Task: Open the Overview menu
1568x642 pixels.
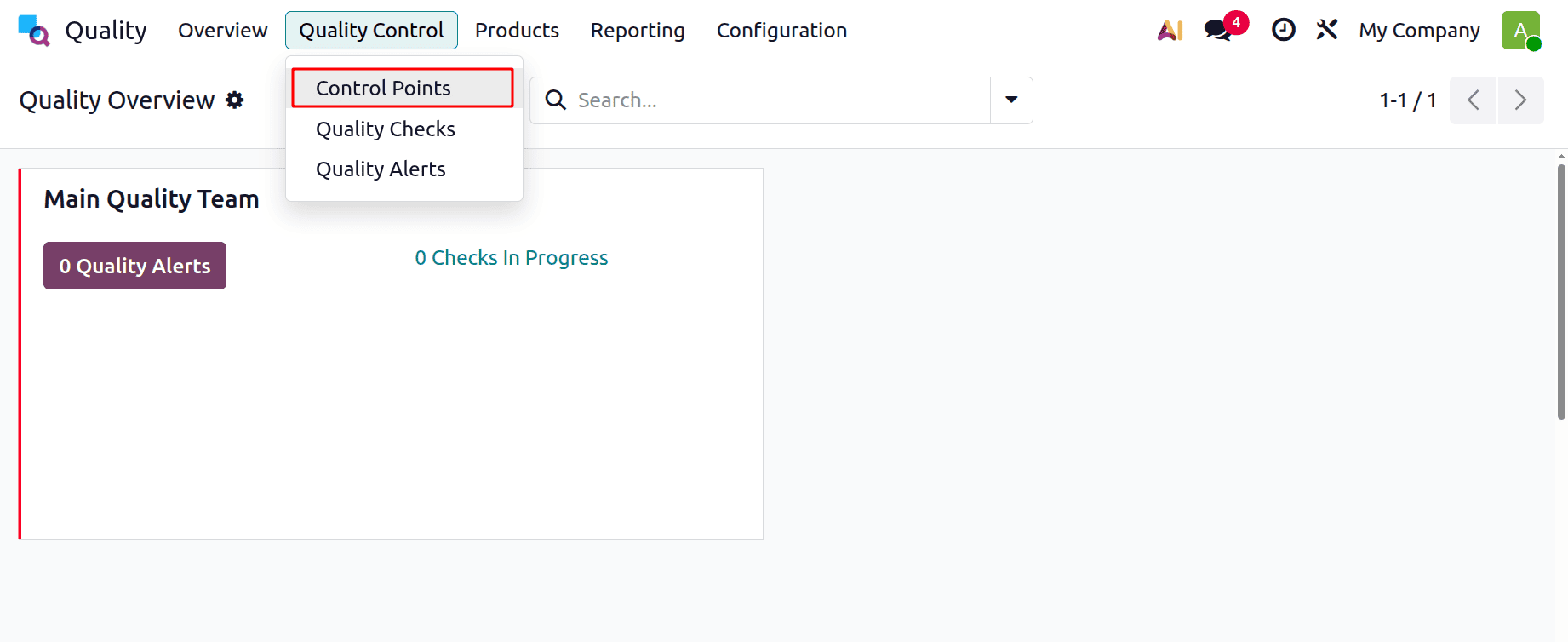Action: (x=223, y=31)
